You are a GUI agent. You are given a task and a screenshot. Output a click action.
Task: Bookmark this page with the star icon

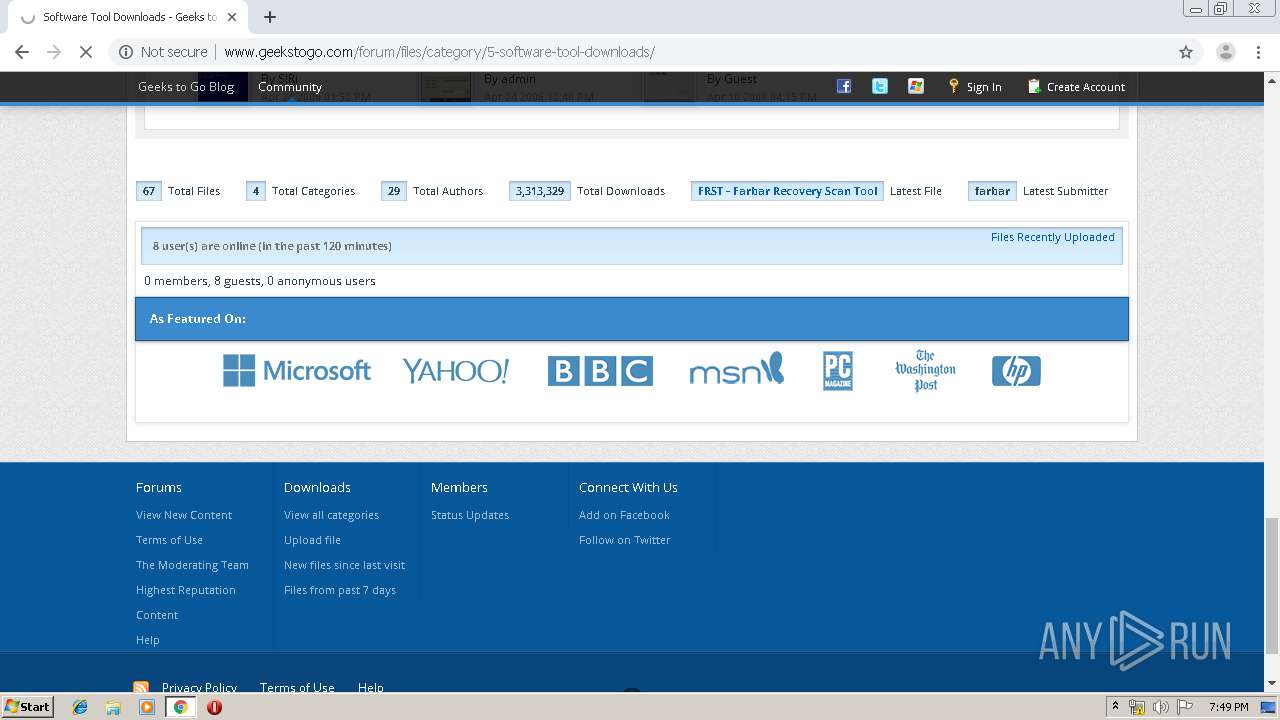click(x=1186, y=52)
